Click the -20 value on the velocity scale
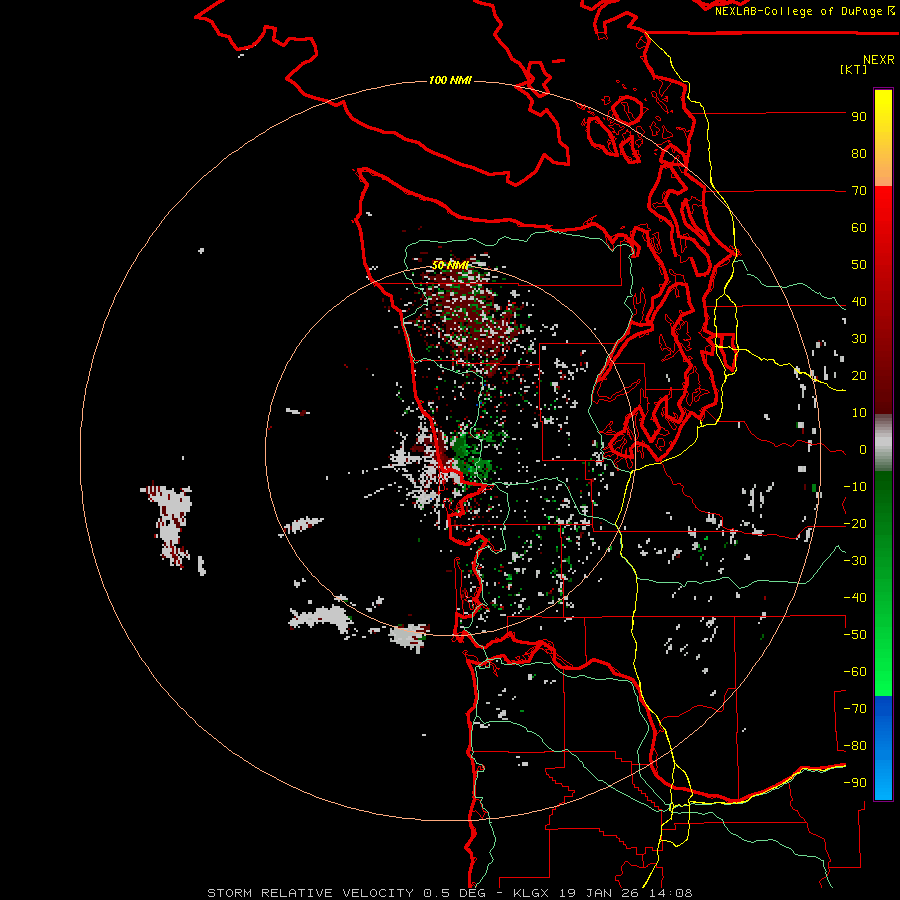 click(x=855, y=523)
